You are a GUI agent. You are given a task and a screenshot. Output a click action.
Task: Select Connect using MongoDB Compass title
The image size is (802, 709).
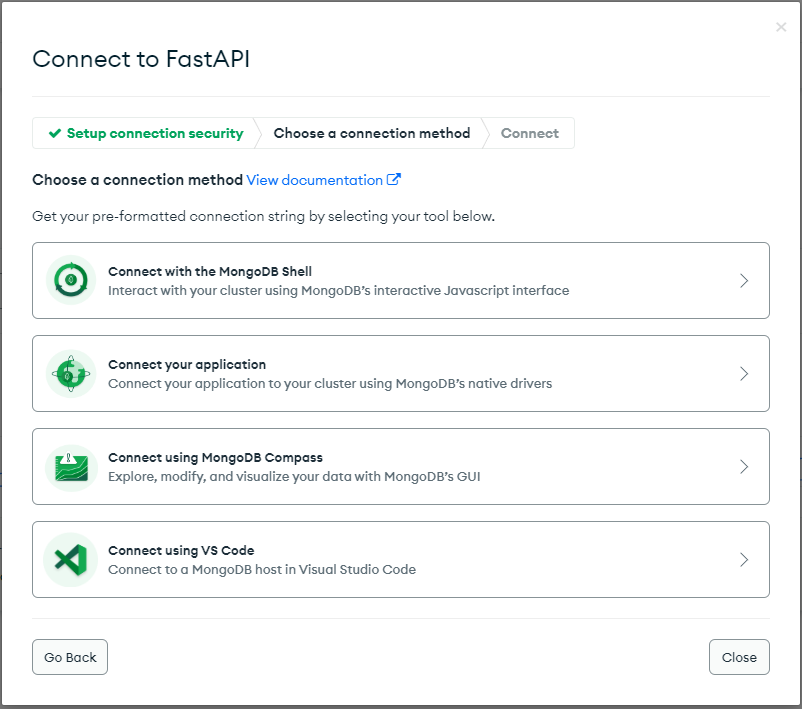tap(215, 457)
